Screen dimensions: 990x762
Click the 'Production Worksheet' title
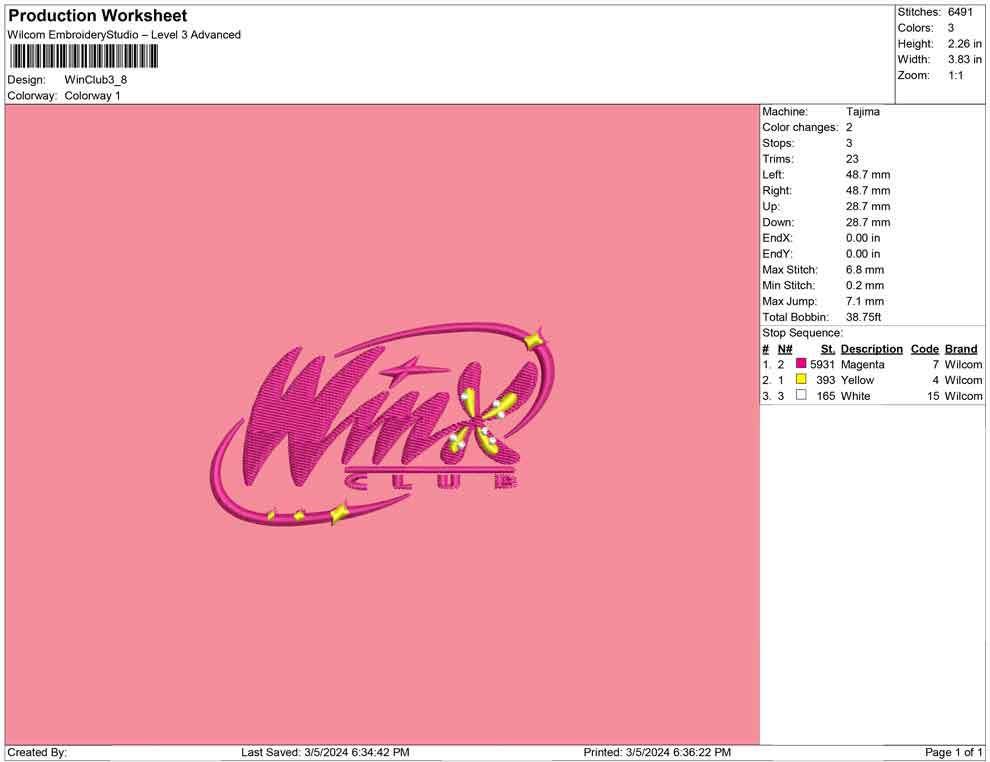98,16
